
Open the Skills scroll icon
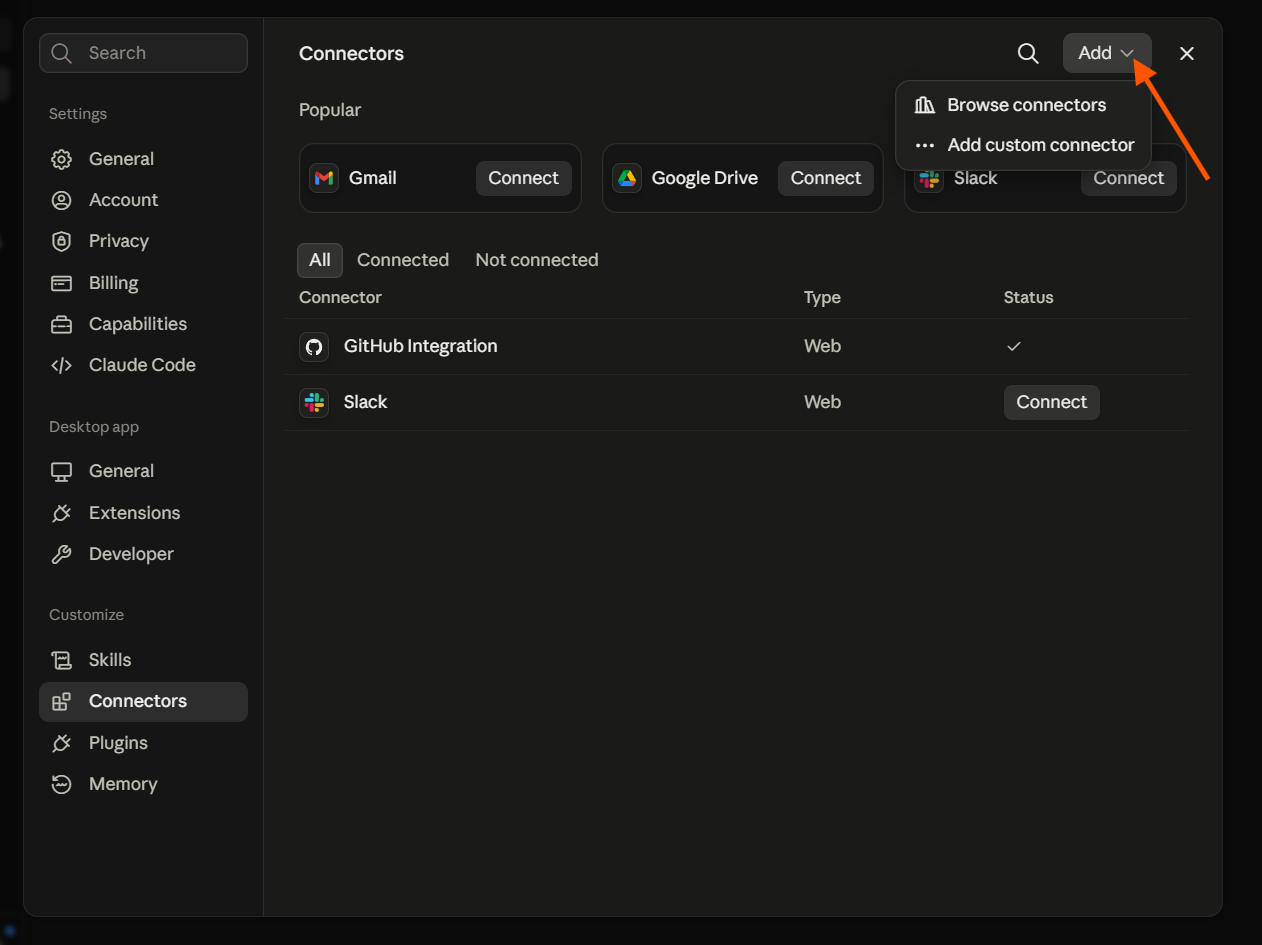click(x=61, y=660)
